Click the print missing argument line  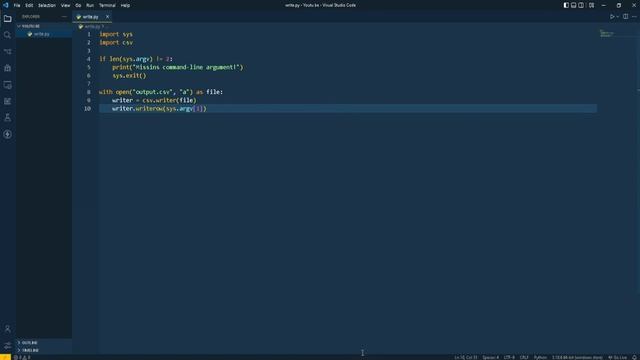pyautogui.click(x=178, y=67)
